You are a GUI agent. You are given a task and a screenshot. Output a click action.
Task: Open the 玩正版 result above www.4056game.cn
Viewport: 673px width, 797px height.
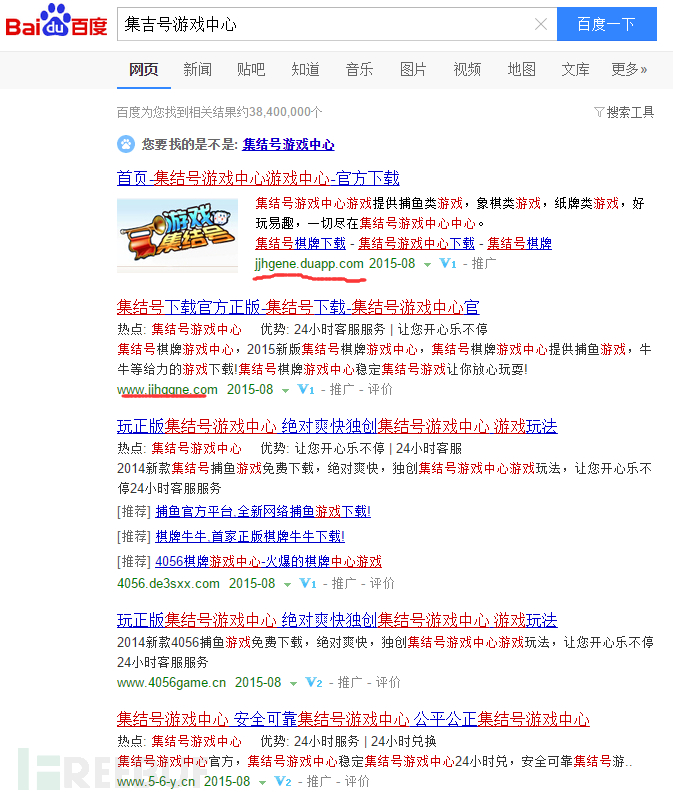coord(337,621)
